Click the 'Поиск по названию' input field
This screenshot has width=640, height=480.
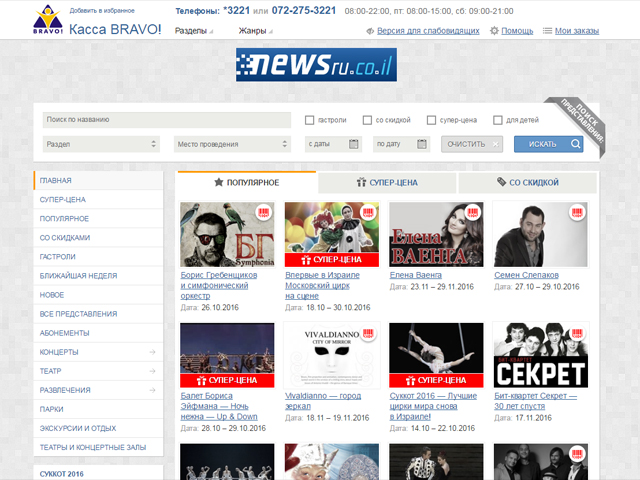167,120
